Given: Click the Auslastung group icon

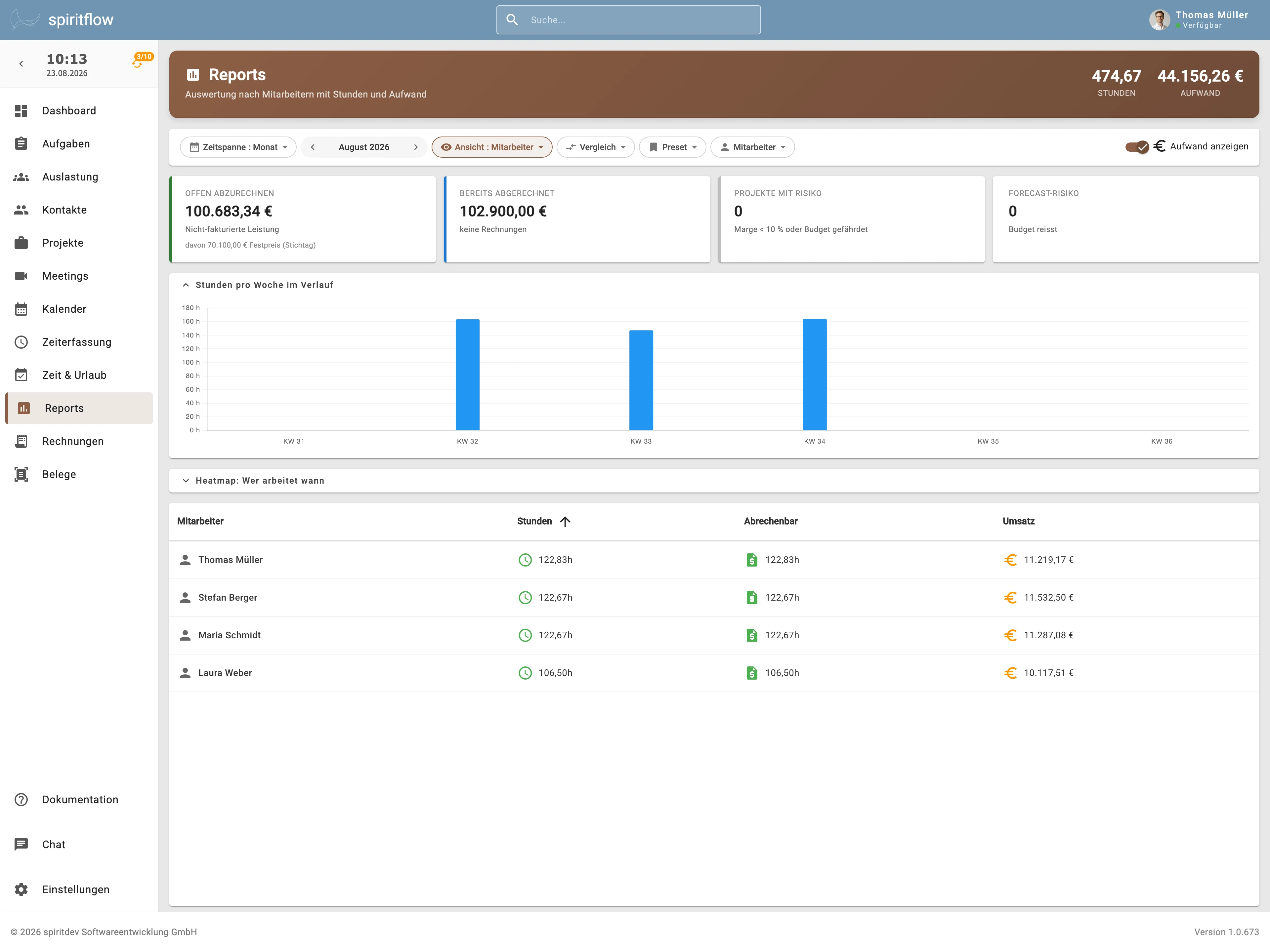Looking at the screenshot, I should tap(21, 177).
